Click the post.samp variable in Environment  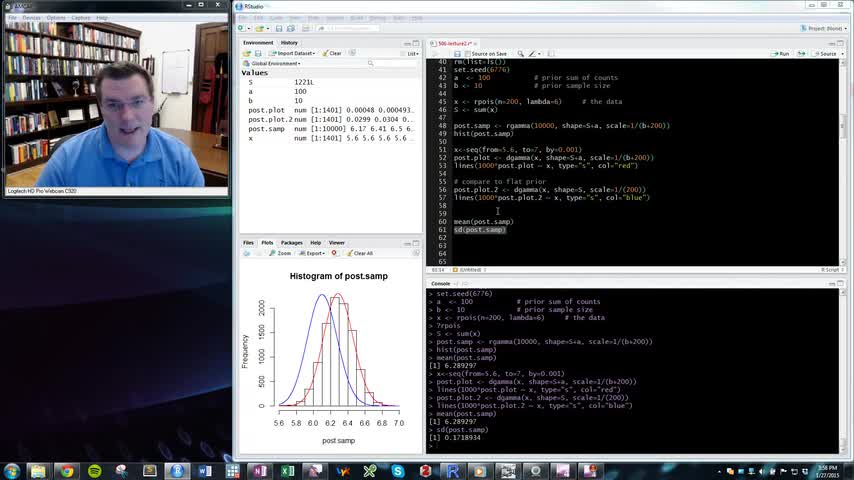331,129
